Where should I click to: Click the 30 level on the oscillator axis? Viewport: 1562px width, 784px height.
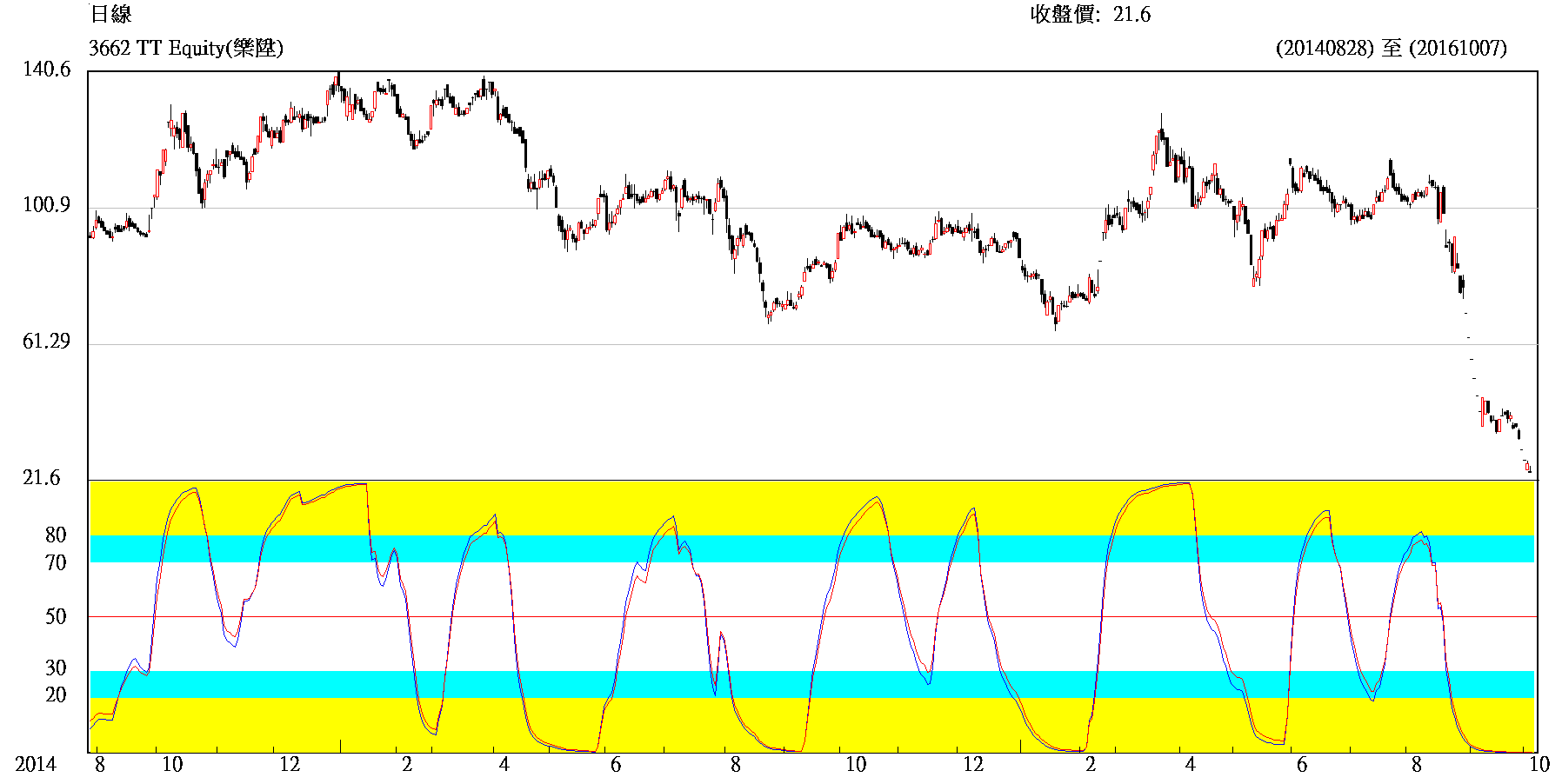pos(56,668)
